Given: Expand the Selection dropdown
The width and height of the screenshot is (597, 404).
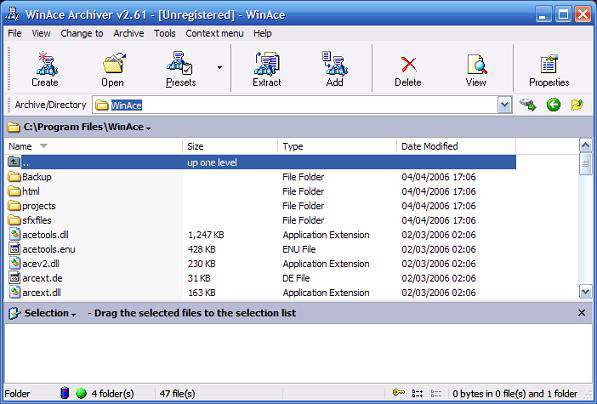Looking at the screenshot, I should [74, 315].
